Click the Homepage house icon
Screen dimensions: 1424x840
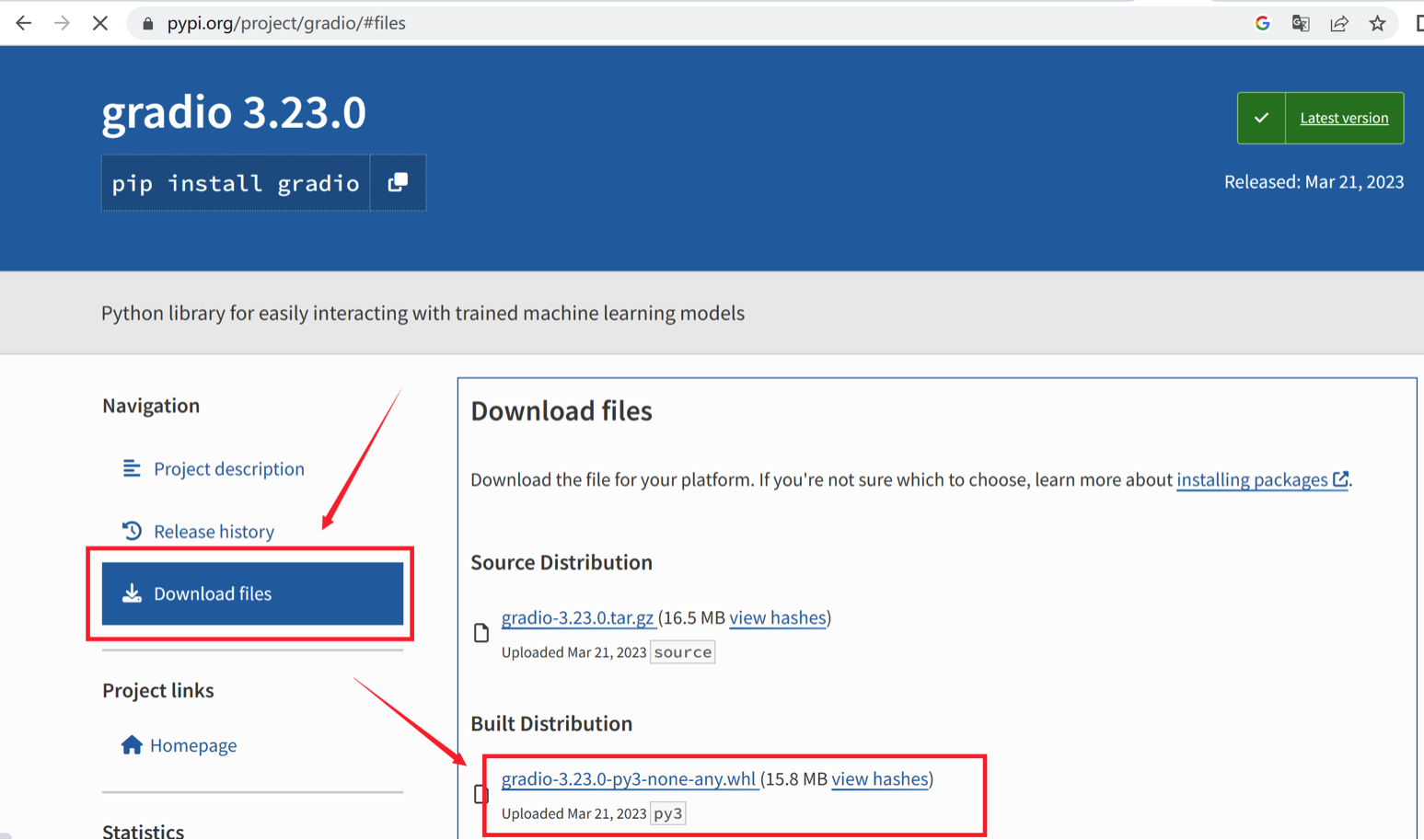tap(132, 744)
